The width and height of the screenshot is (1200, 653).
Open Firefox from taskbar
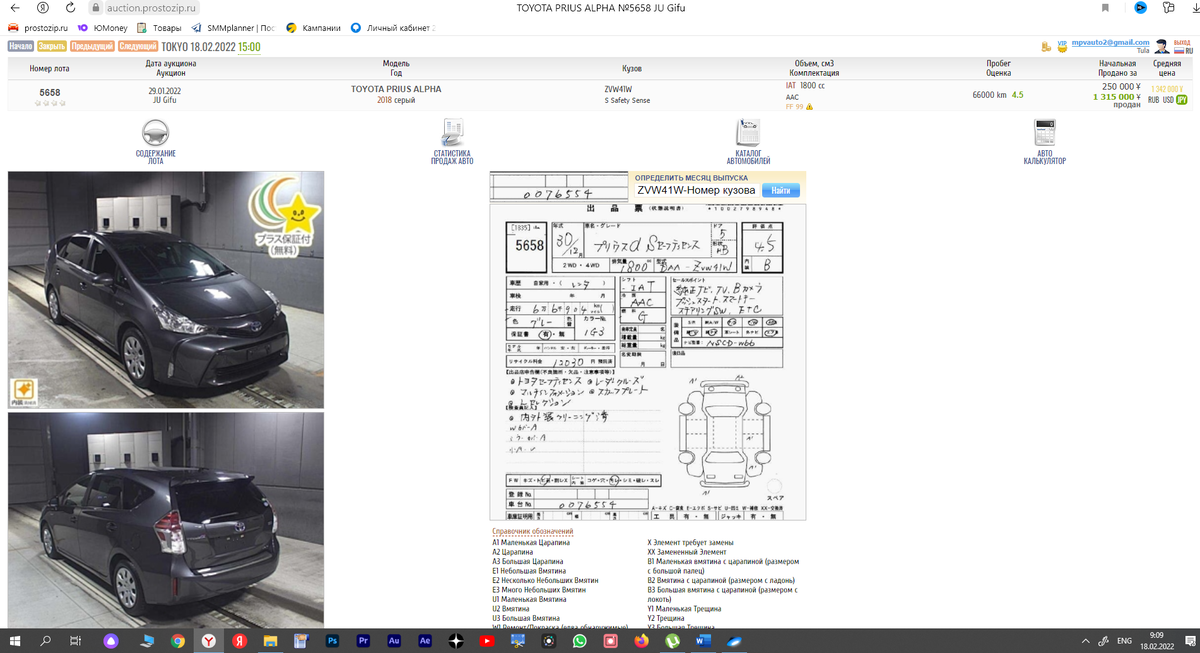[641, 640]
